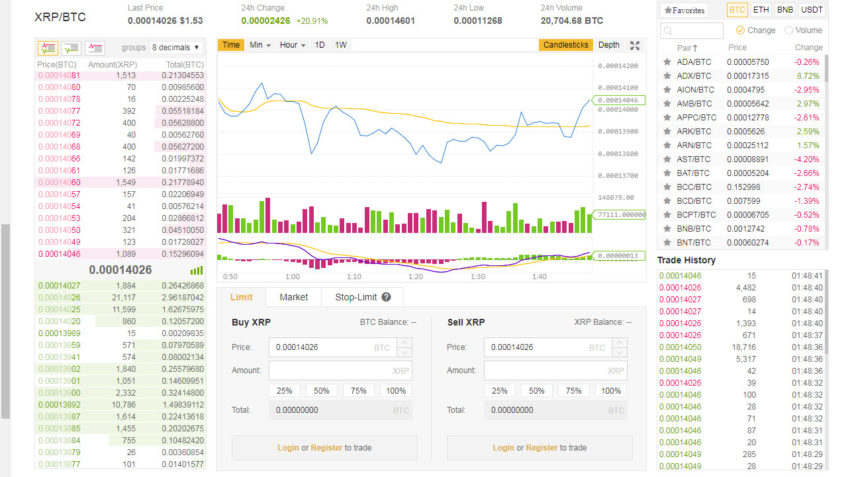The image size is (848, 477).
Task: Click the star beside ADA/BTC pair
Action: [x=667, y=62]
